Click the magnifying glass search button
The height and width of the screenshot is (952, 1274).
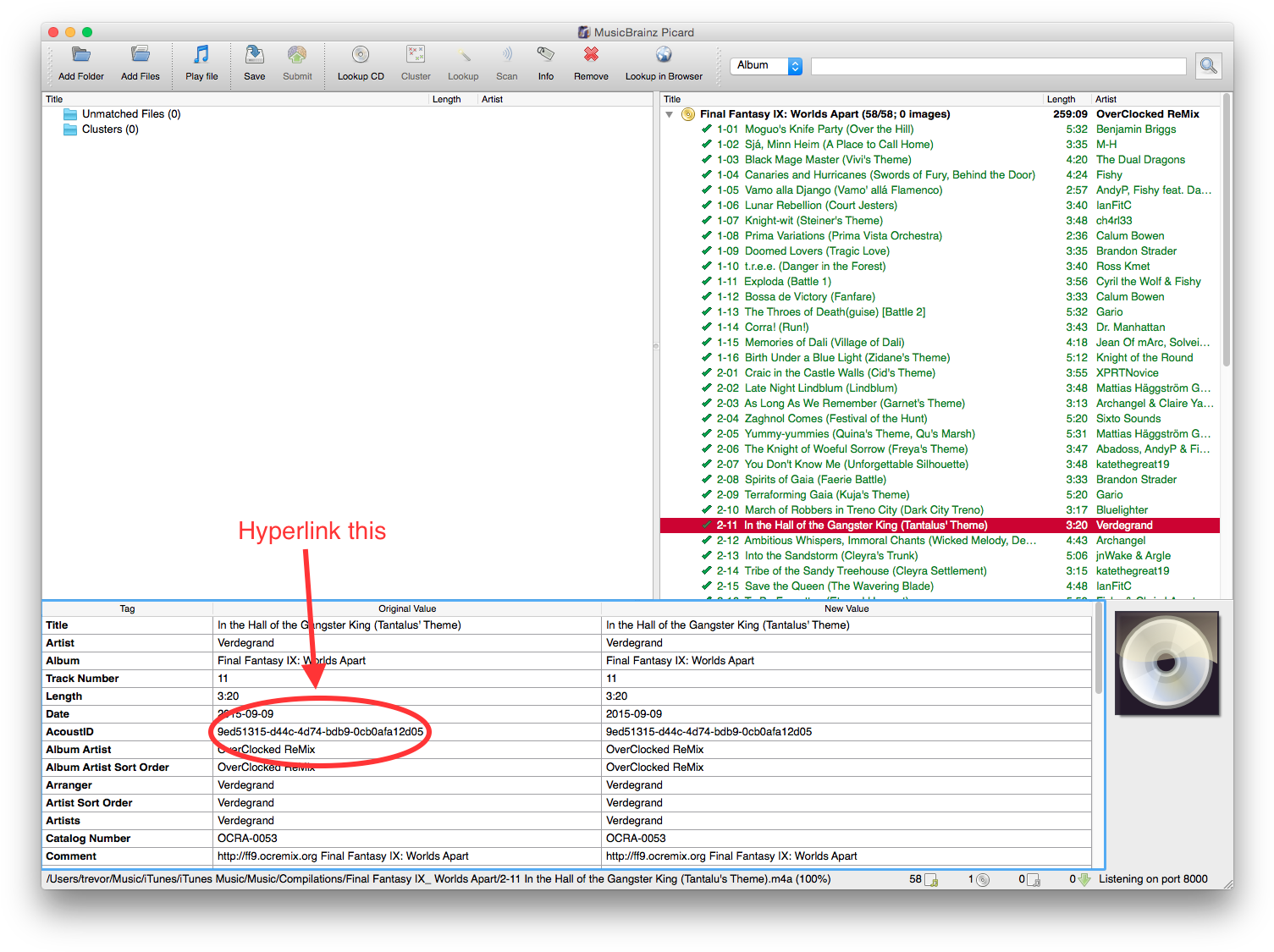[x=1208, y=66]
